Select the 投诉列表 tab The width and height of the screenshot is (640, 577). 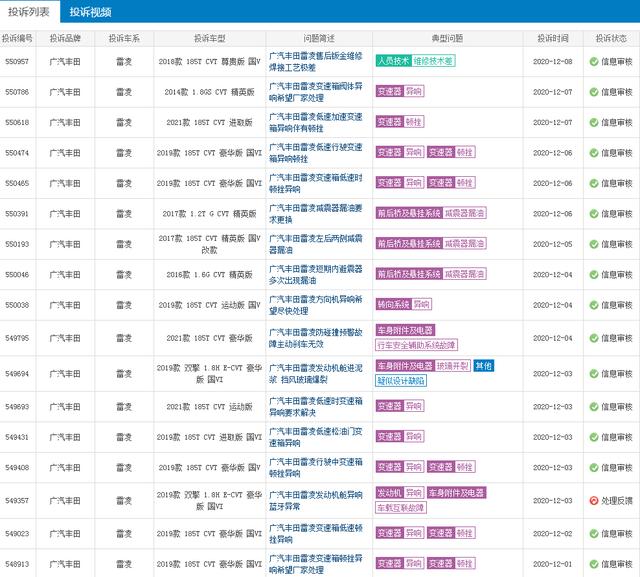pyautogui.click(x=29, y=12)
